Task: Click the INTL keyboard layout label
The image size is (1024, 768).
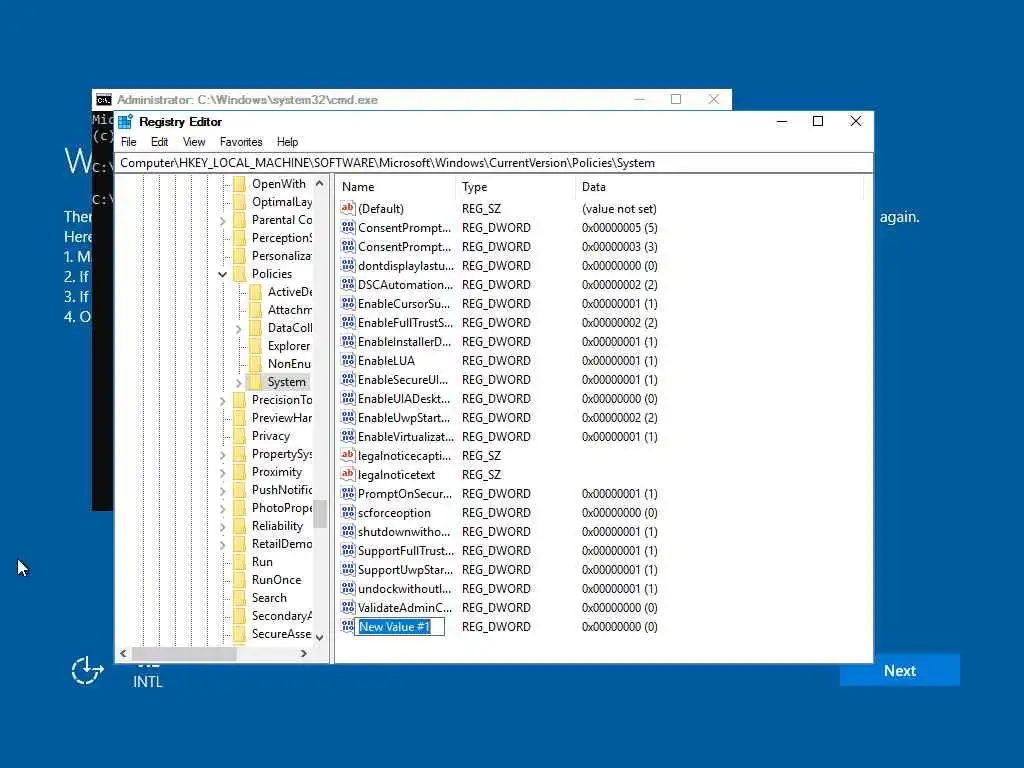Action: (148, 681)
